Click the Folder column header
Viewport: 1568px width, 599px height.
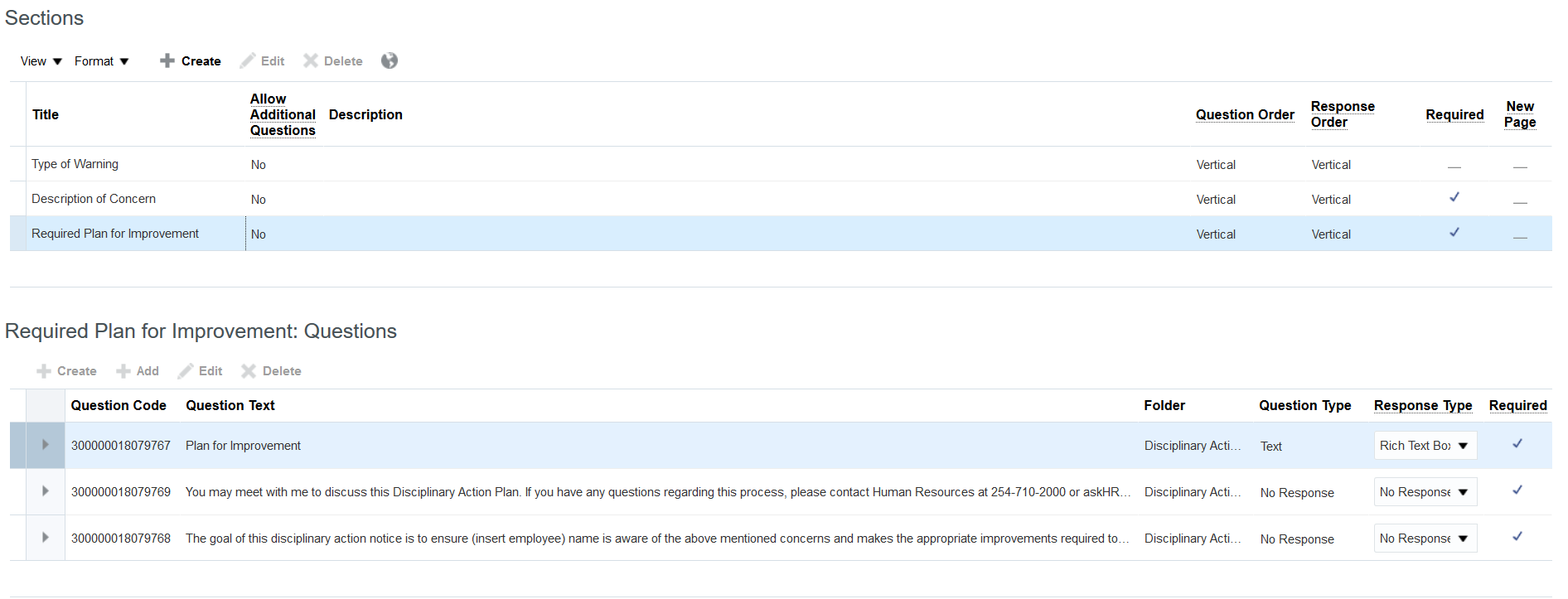1164,405
